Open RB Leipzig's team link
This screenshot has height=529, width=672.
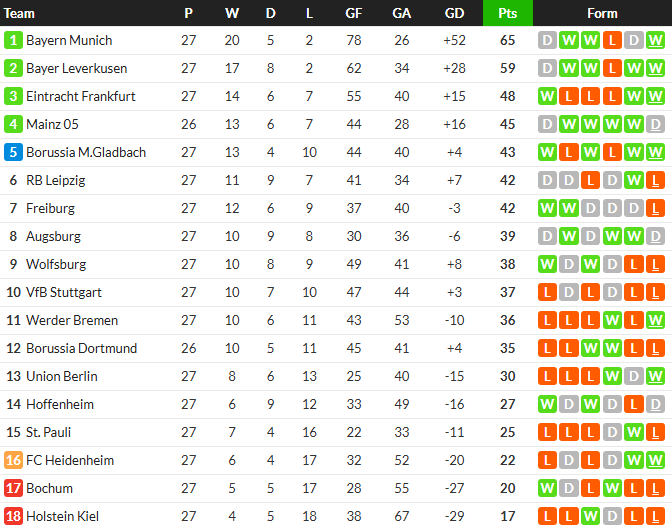coord(56,181)
